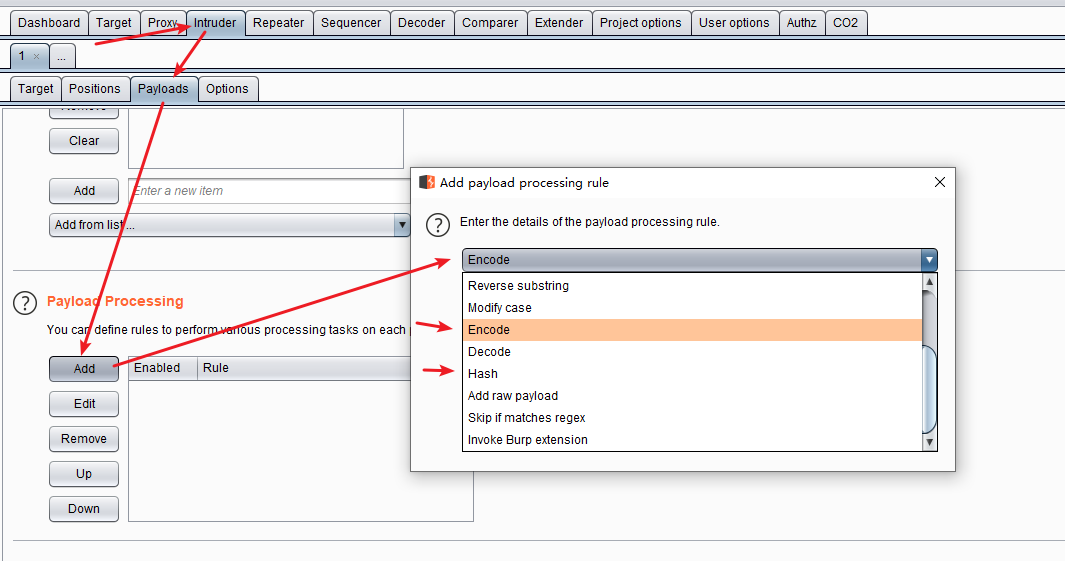Image resolution: width=1065 pixels, height=561 pixels.
Task: Switch to the Repeater tab
Action: pos(279,22)
